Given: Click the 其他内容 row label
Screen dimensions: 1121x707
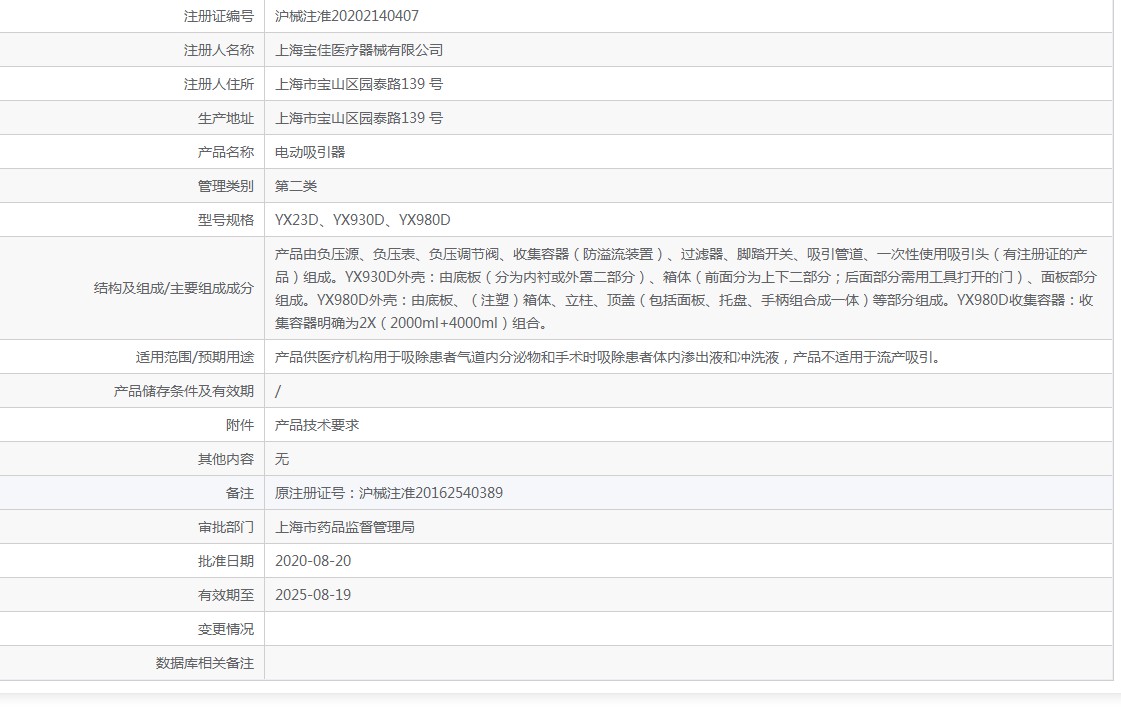Looking at the screenshot, I should pyautogui.click(x=226, y=459).
